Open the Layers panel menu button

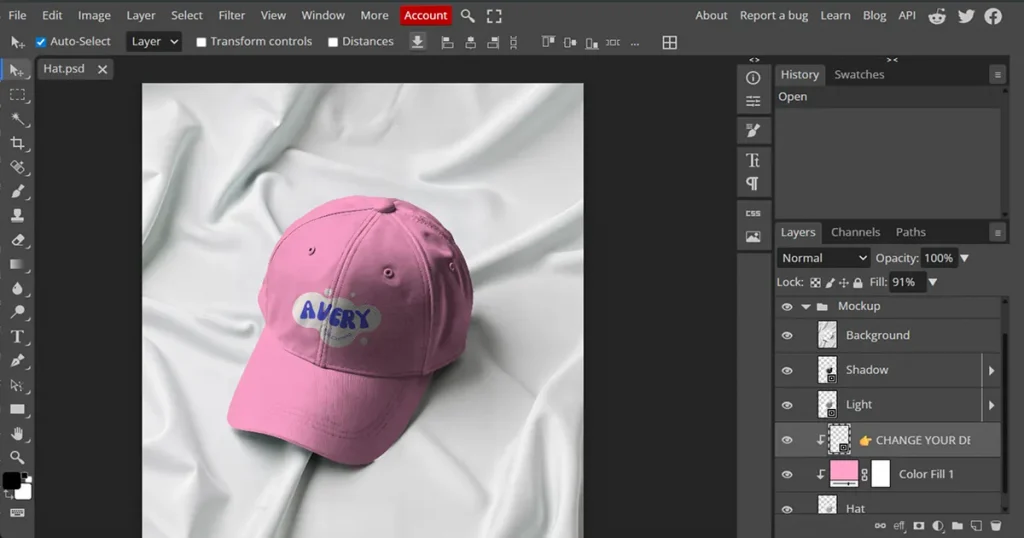pos(997,232)
